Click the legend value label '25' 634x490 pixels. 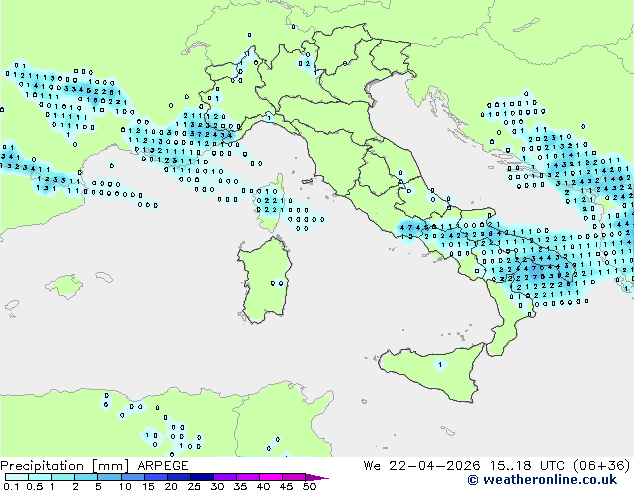194,486
